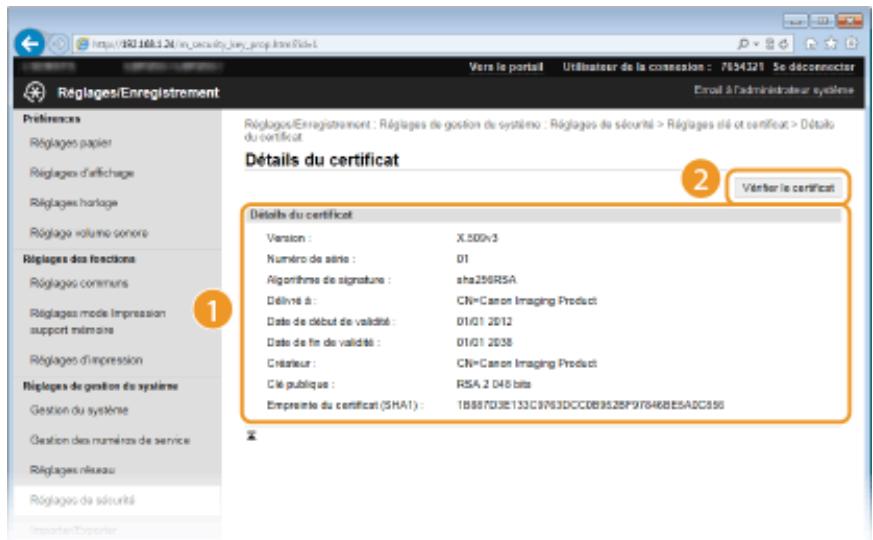Click the user ID 7654321 text
This screenshot has height=540, width=873.
(742, 67)
